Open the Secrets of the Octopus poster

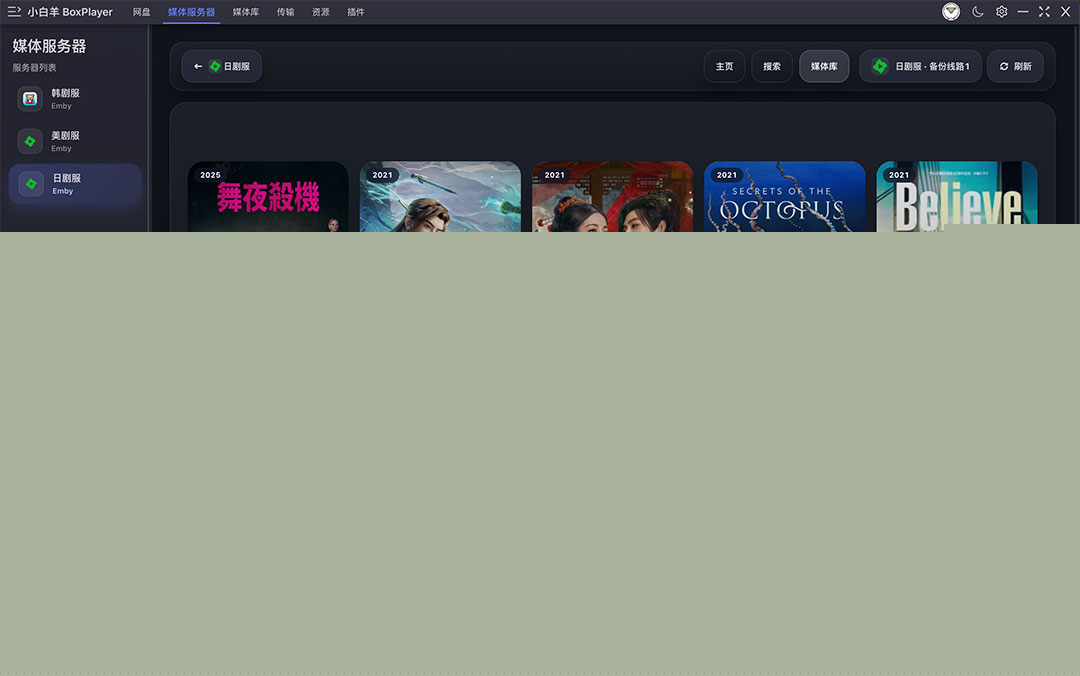[x=785, y=196]
